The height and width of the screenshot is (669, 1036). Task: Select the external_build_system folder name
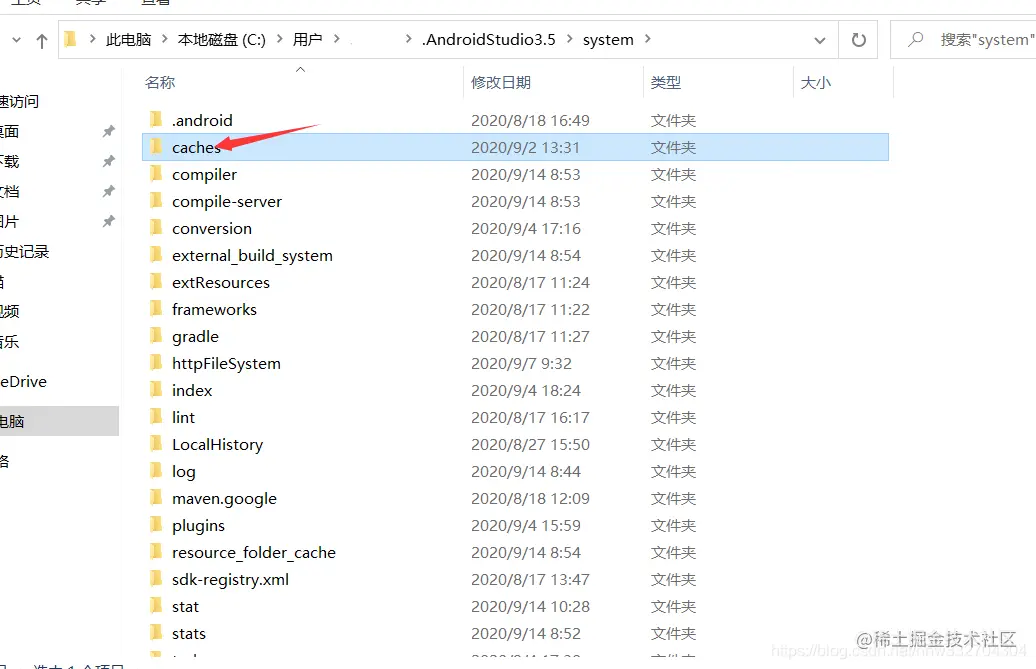(x=252, y=256)
